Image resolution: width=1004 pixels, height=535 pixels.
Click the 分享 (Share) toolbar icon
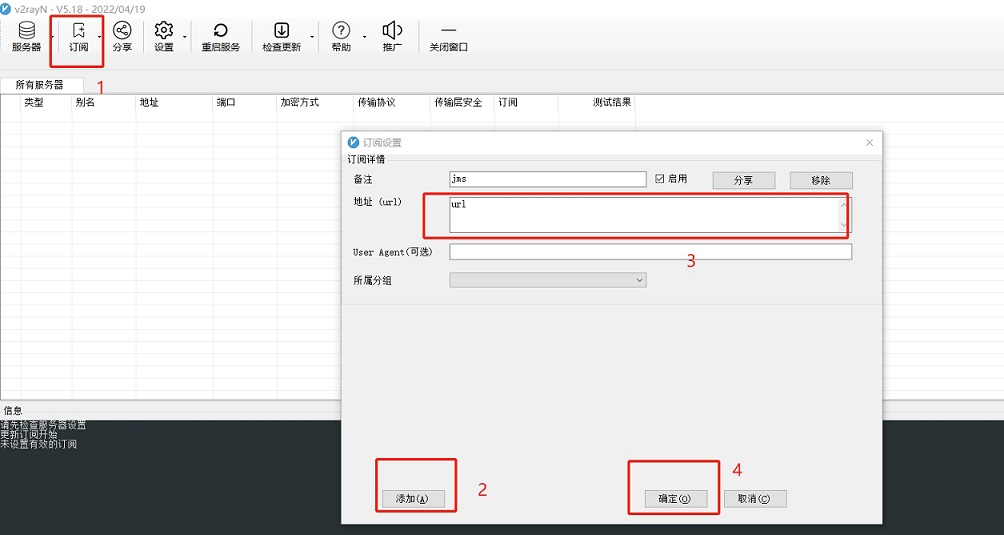click(x=122, y=37)
